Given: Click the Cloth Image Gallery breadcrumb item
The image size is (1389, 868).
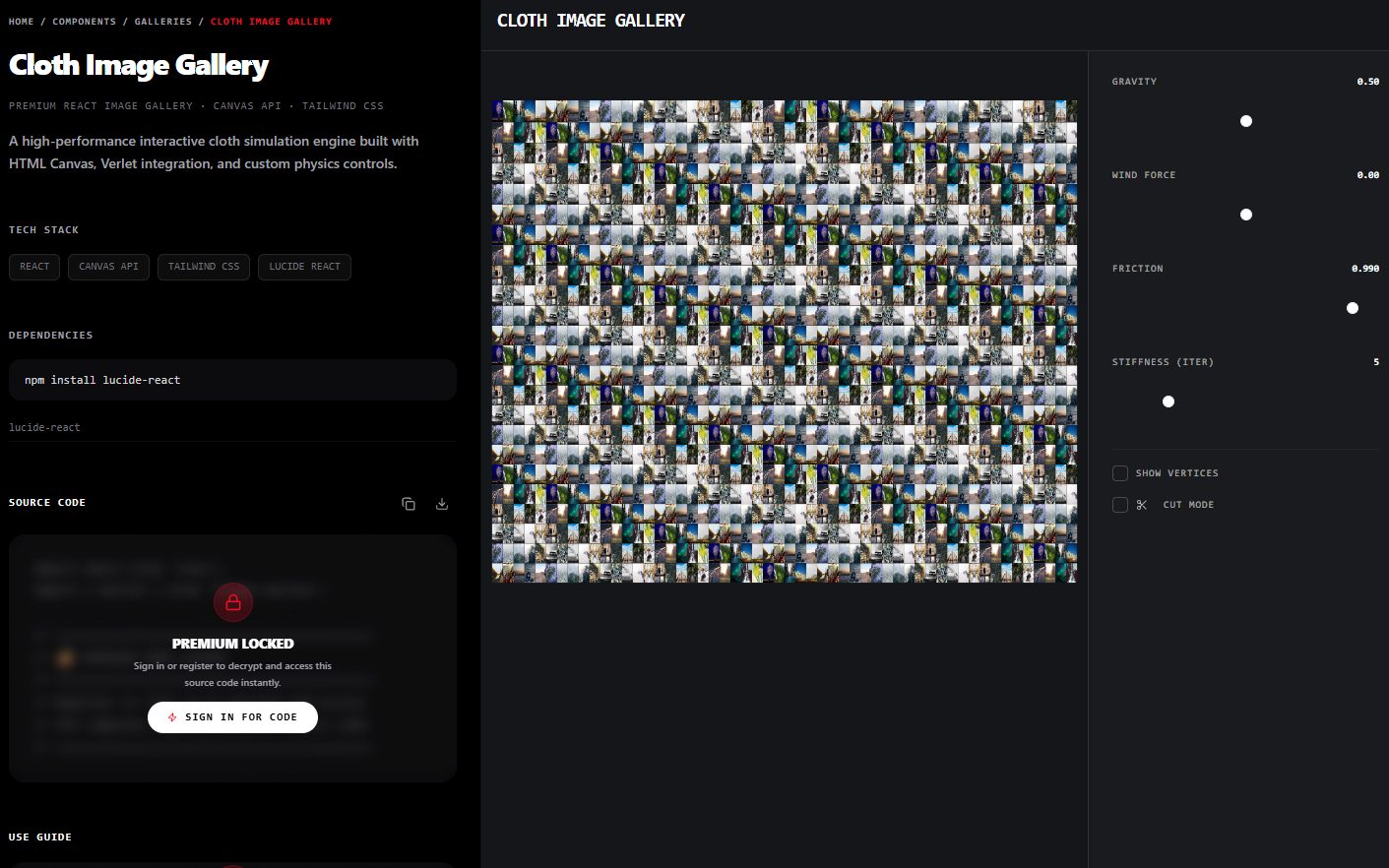Looking at the screenshot, I should pyautogui.click(x=272, y=22).
